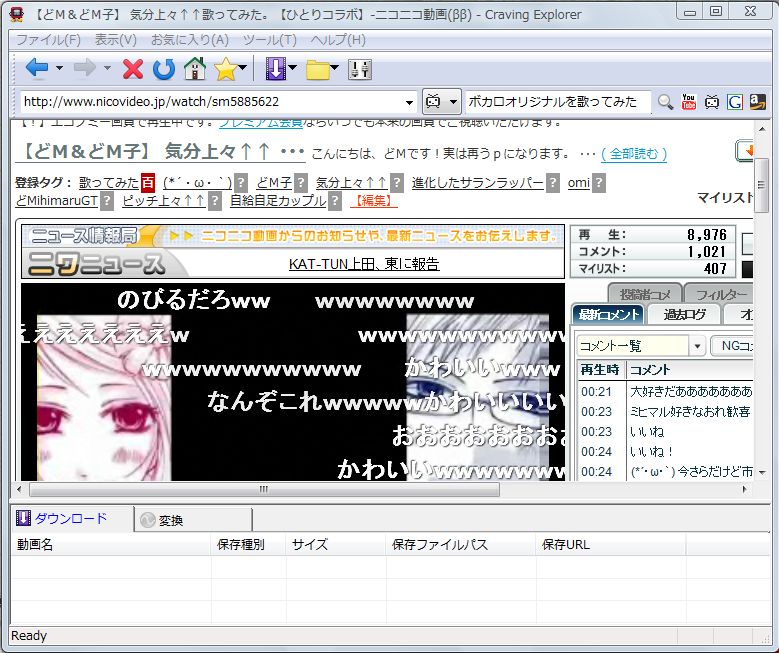This screenshot has height=653, width=779.
Task: Click the search keyword field
Action: click(x=557, y=102)
